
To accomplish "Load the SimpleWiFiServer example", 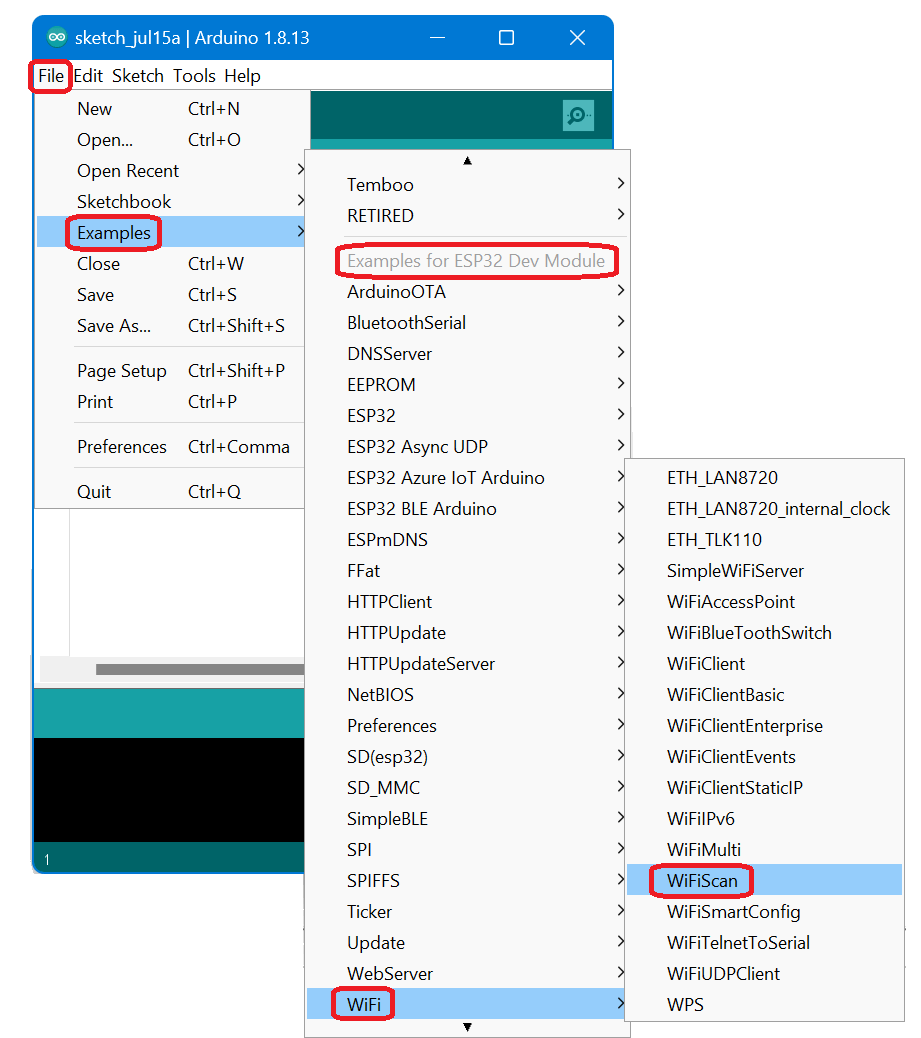I will pos(765,571).
